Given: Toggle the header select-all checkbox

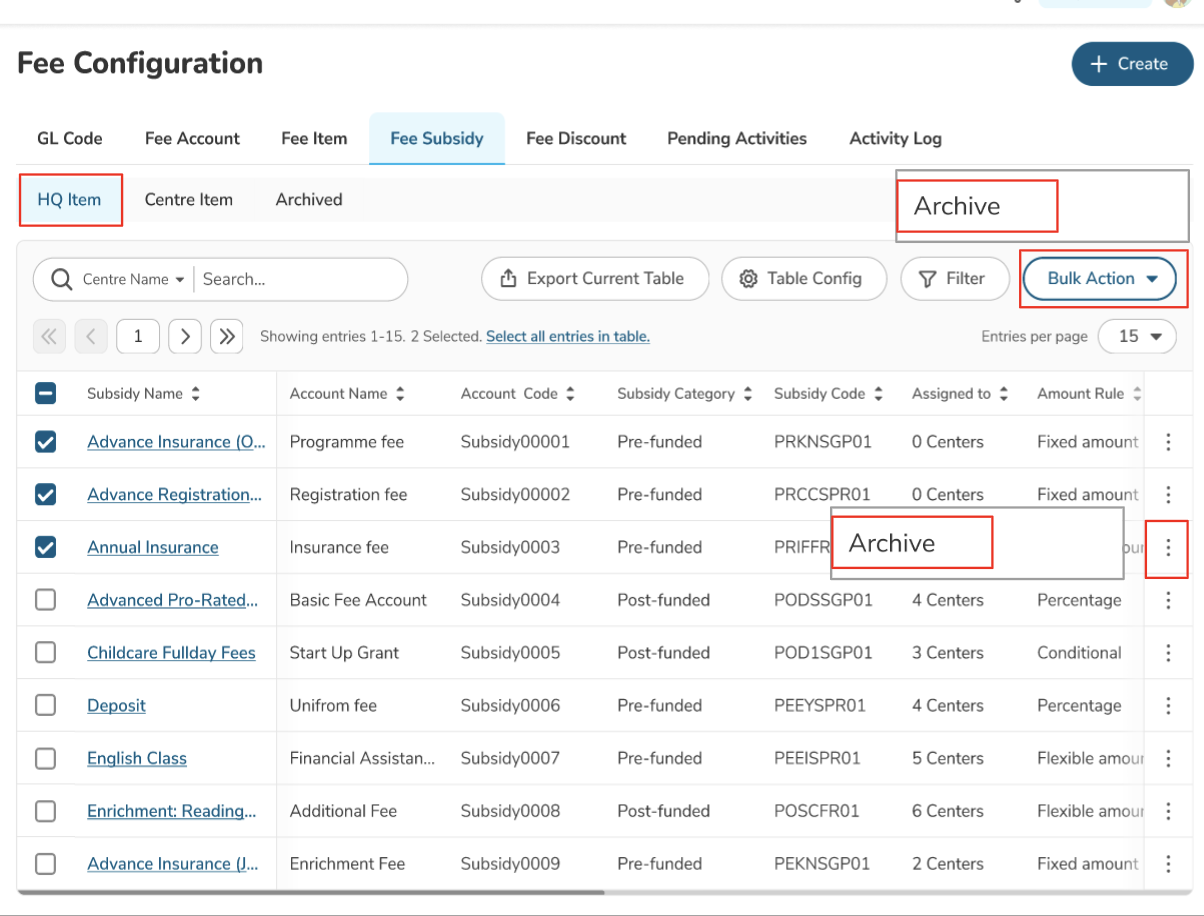Looking at the screenshot, I should (x=46, y=394).
